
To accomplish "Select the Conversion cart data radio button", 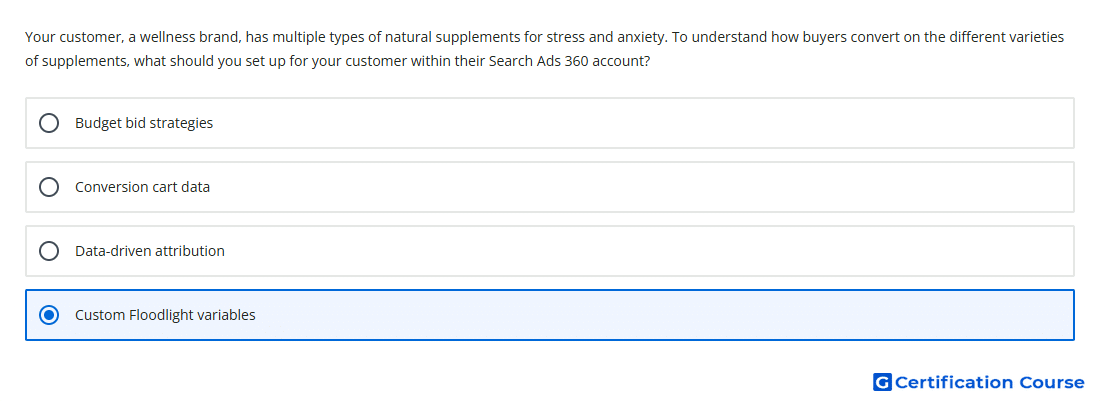I will coord(48,187).
